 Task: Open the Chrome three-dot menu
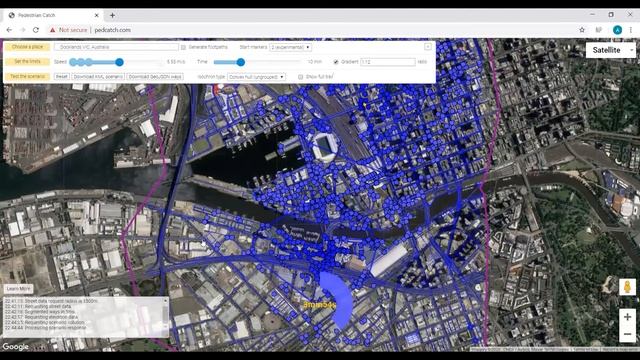tap(631, 30)
